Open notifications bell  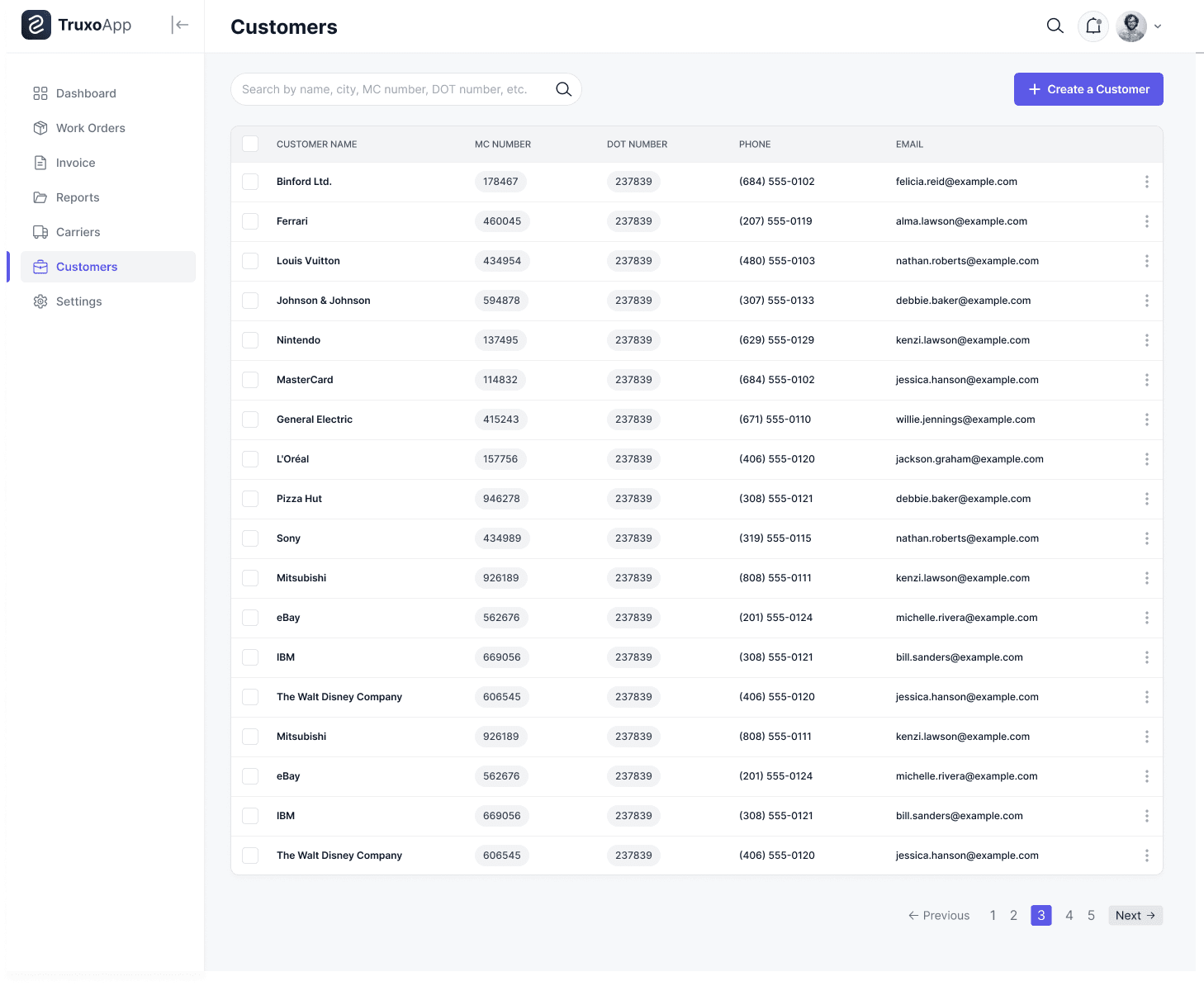click(1093, 26)
